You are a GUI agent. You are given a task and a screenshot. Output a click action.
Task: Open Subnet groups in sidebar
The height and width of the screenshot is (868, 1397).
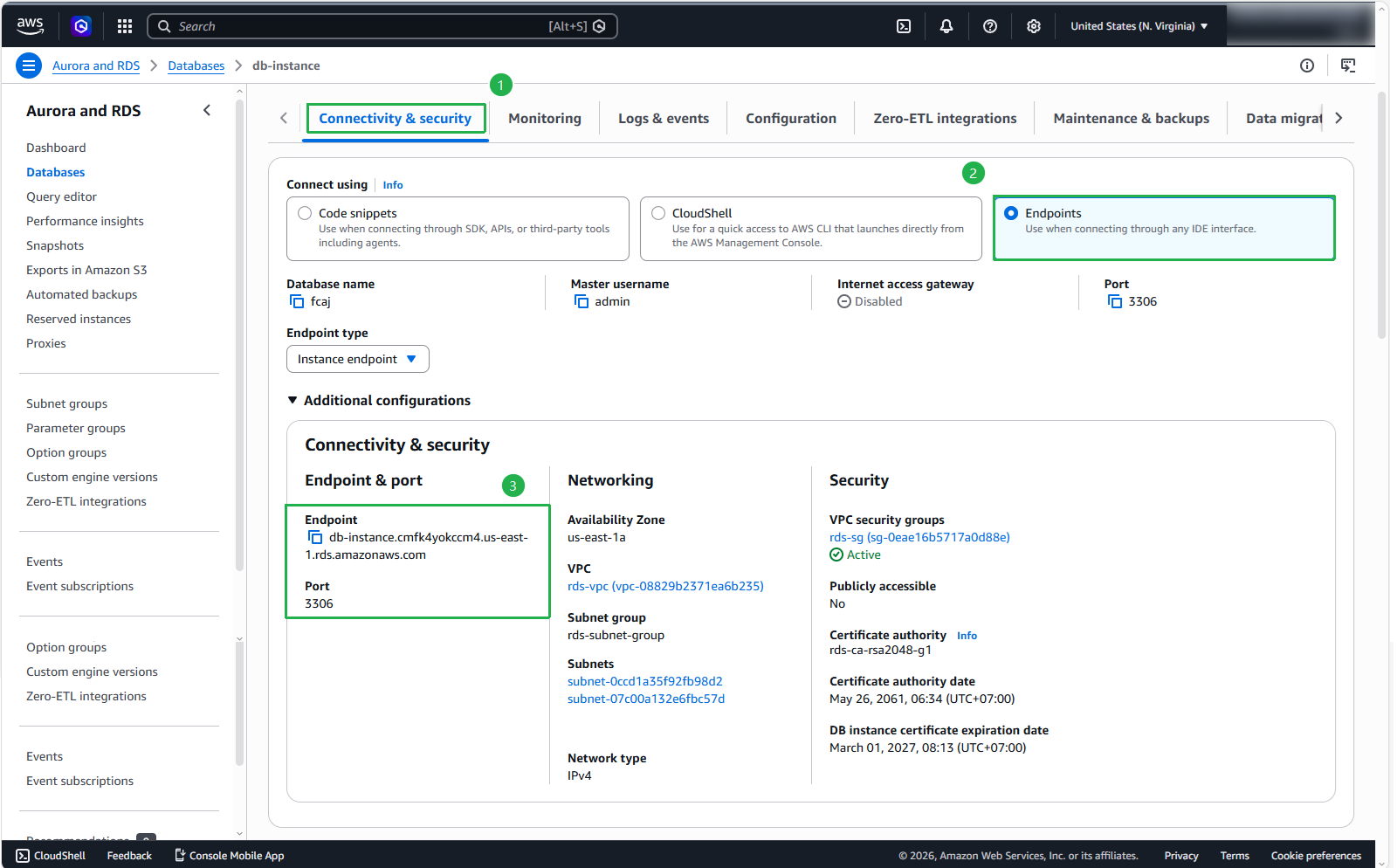point(66,403)
